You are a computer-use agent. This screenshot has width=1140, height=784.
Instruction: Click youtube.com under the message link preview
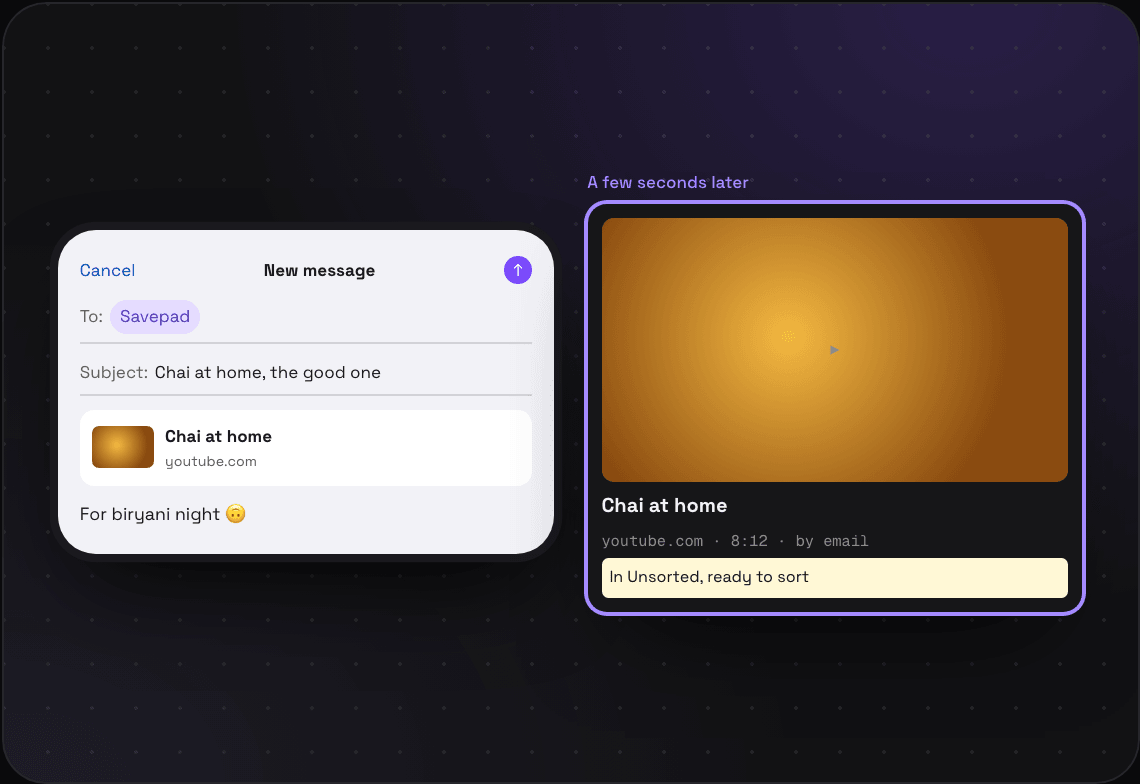211,461
